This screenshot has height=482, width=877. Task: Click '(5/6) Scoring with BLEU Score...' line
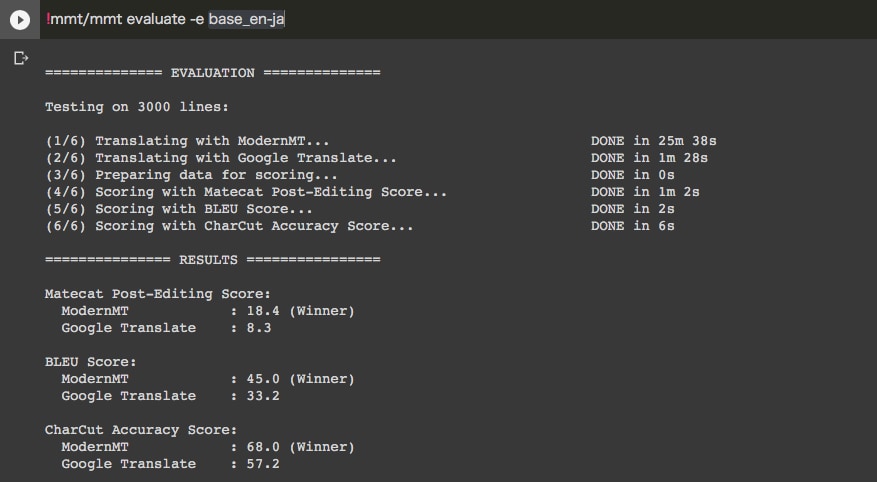coord(179,209)
